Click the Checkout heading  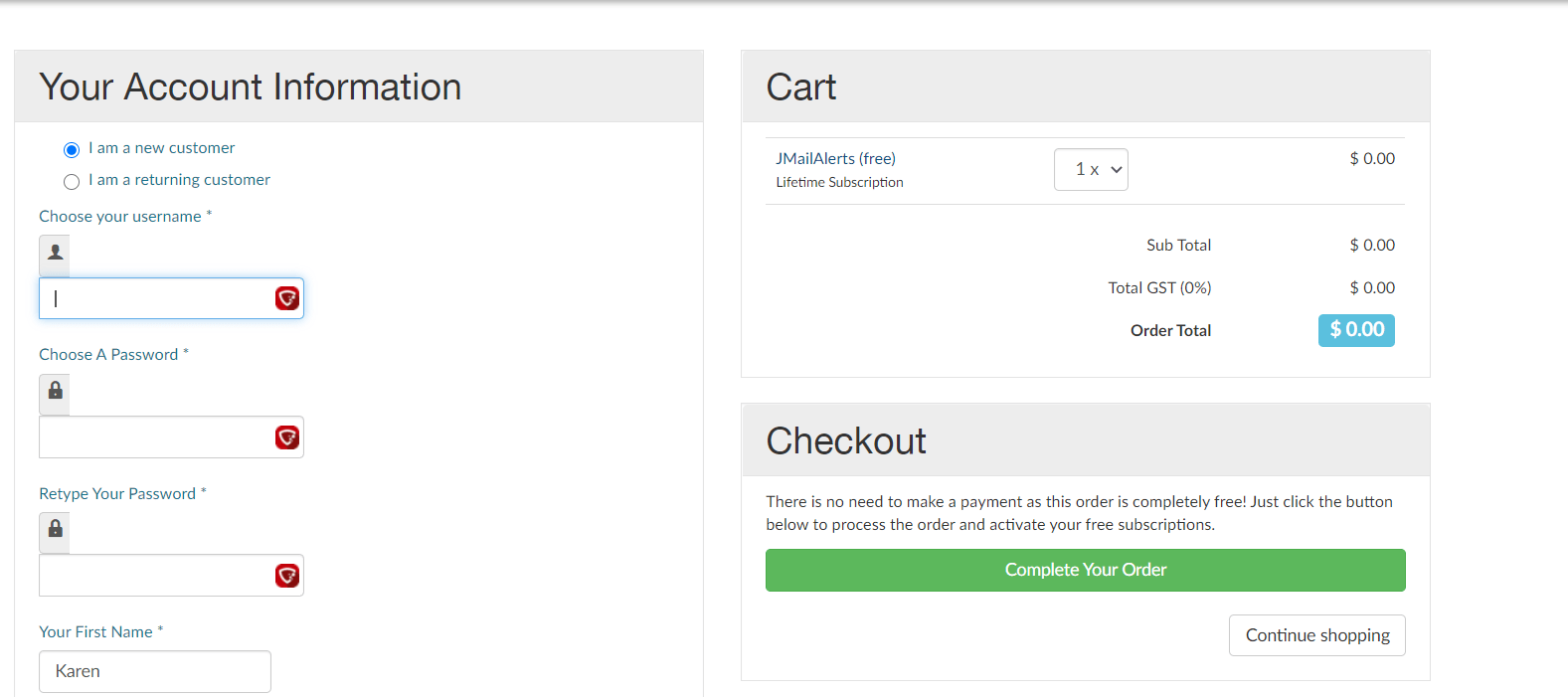[846, 441]
